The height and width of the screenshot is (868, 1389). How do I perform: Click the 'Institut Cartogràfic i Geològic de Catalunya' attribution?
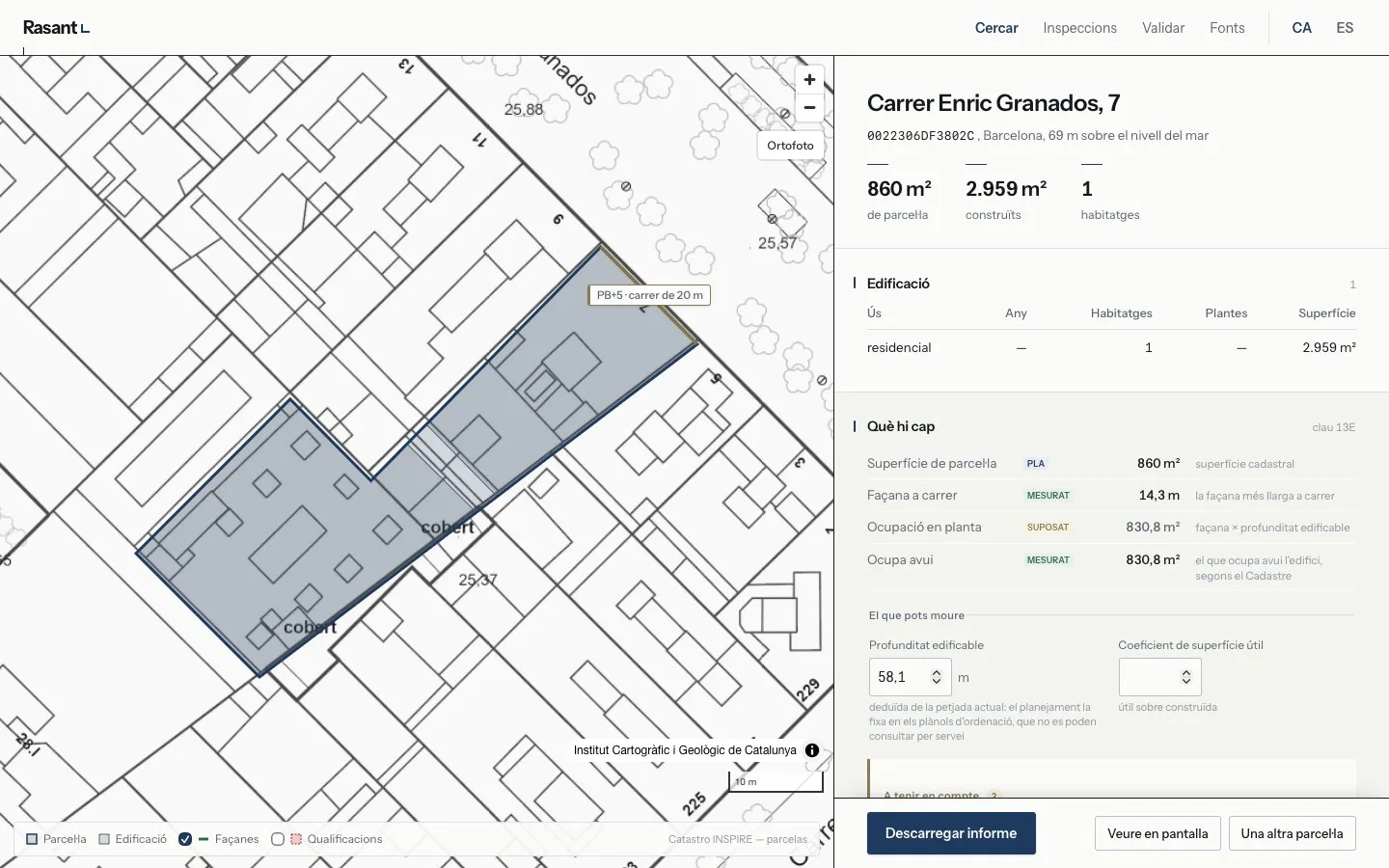click(x=685, y=750)
